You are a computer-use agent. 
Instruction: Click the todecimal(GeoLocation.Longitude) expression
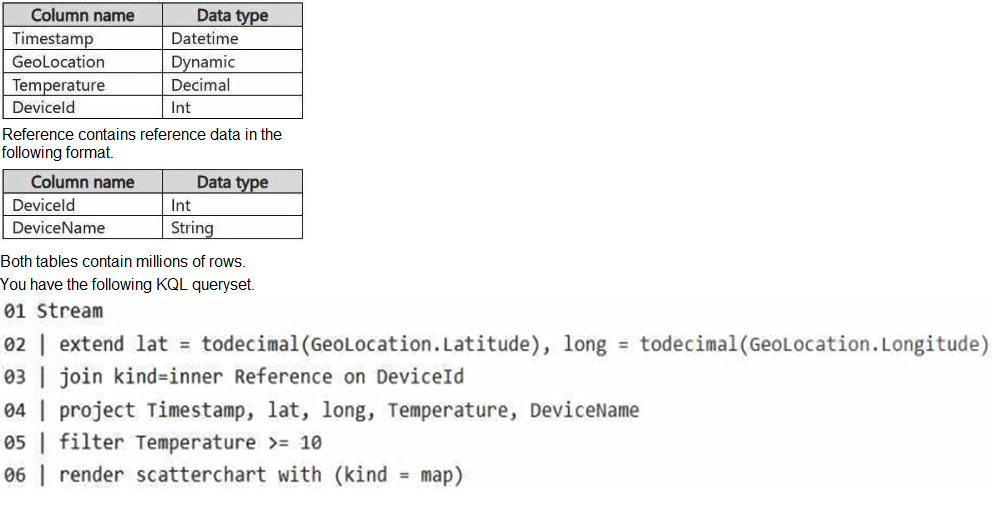(814, 344)
